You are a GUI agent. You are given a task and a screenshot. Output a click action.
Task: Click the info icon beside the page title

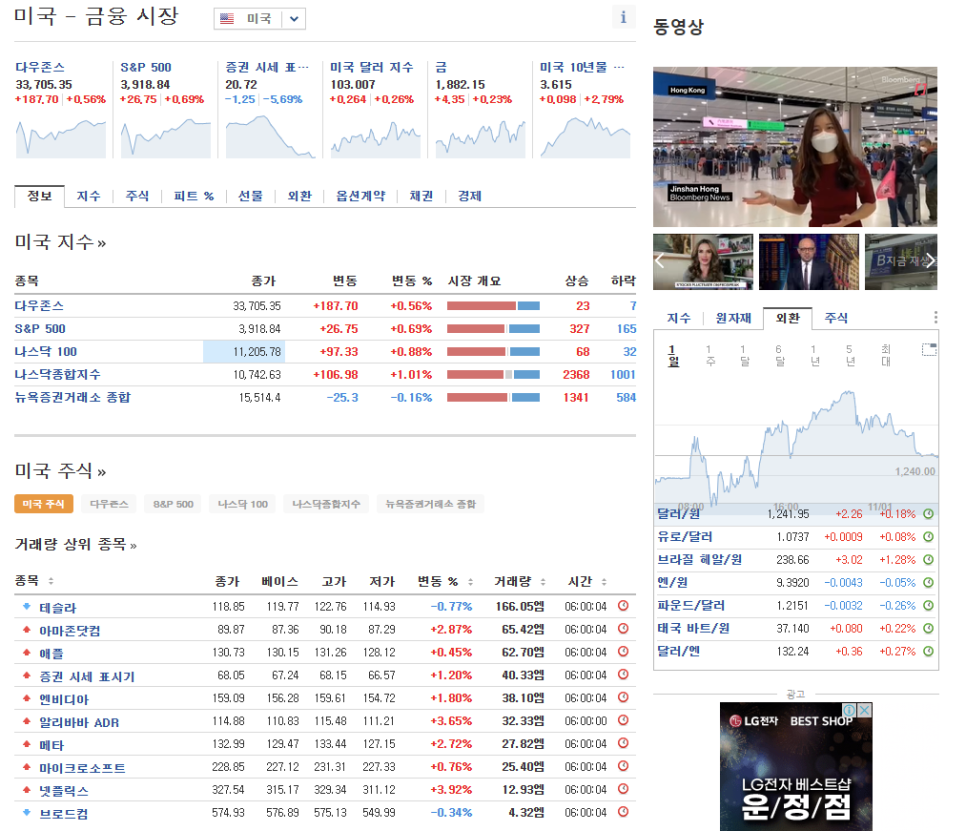623,17
